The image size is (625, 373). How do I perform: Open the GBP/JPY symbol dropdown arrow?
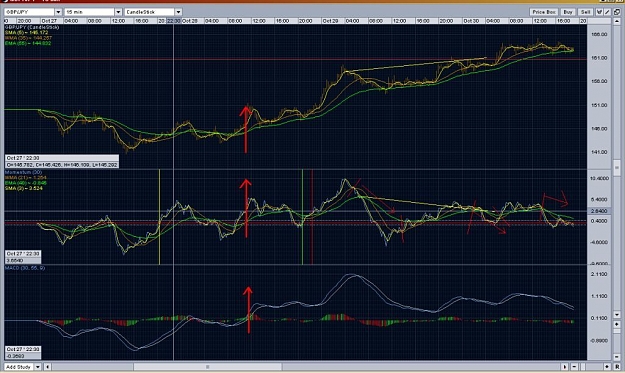pyautogui.click(x=58, y=12)
